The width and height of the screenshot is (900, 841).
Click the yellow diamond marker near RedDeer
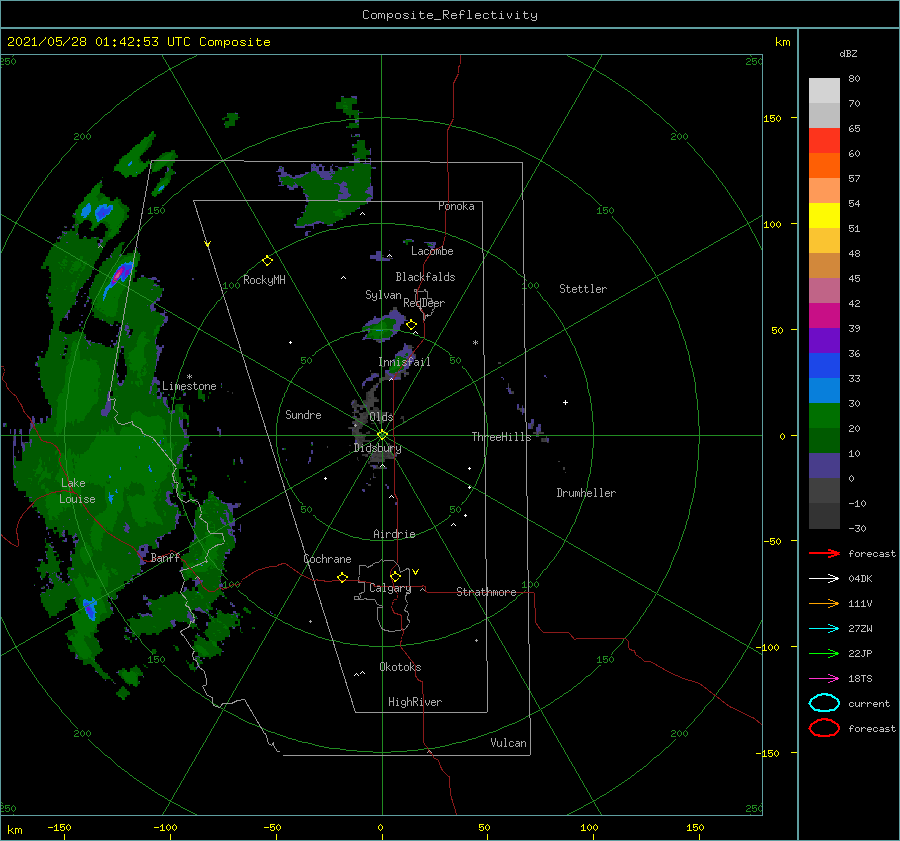coord(411,325)
